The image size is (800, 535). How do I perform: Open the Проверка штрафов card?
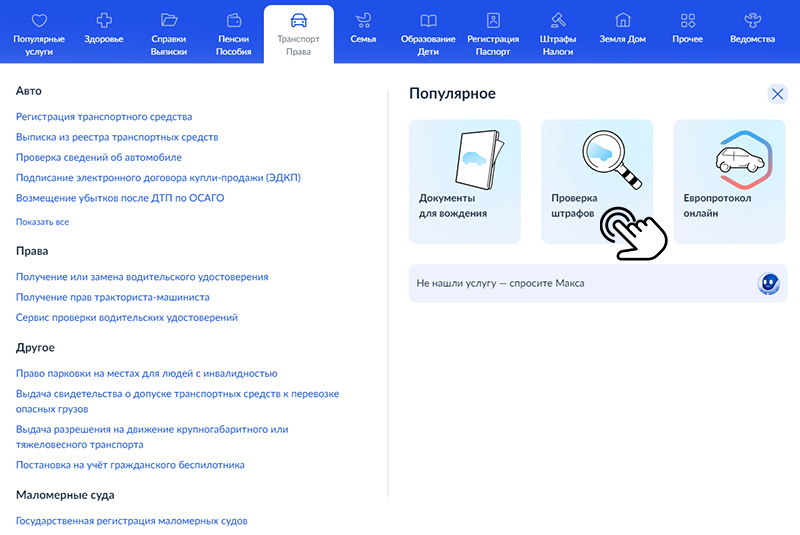pyautogui.click(x=597, y=182)
